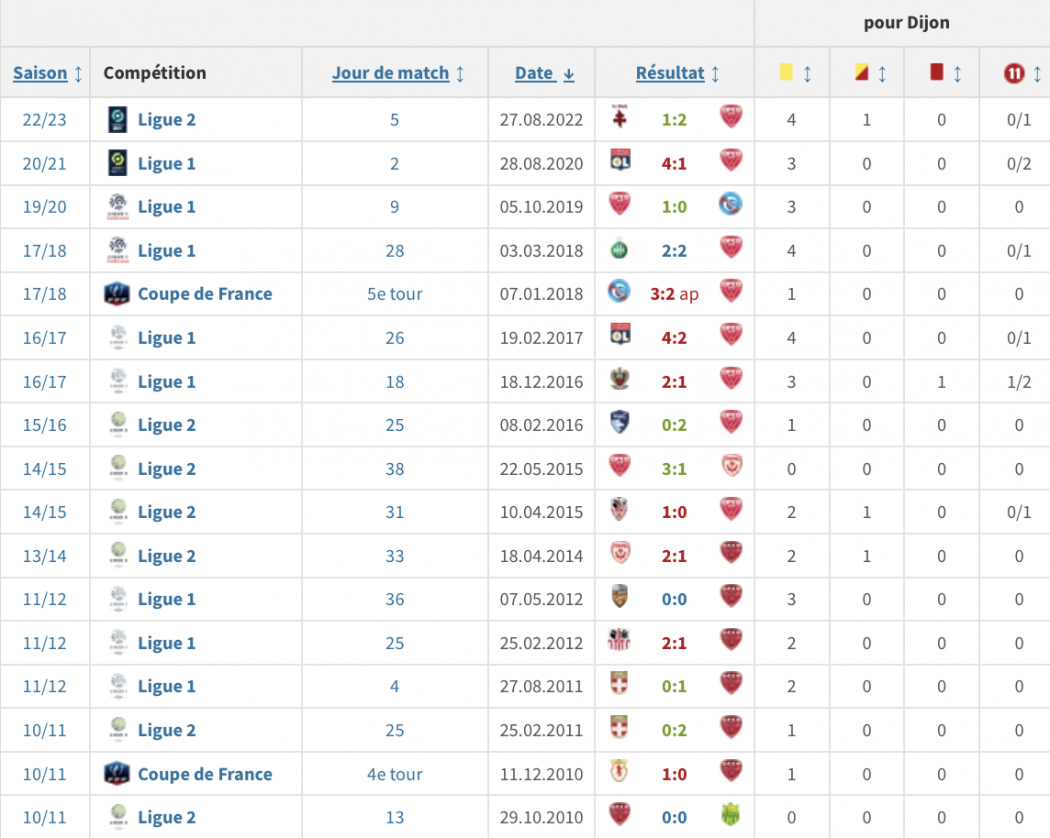
Task: Click Ligue 2 logo in 22/23 row
Action: 118,119
